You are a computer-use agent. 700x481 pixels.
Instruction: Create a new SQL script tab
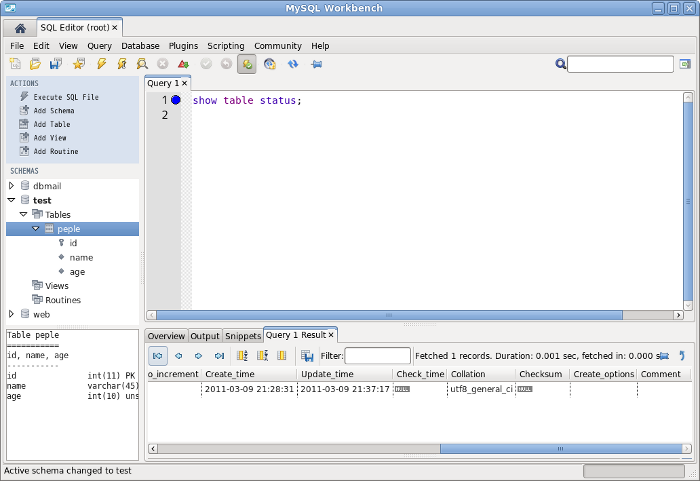[15, 64]
